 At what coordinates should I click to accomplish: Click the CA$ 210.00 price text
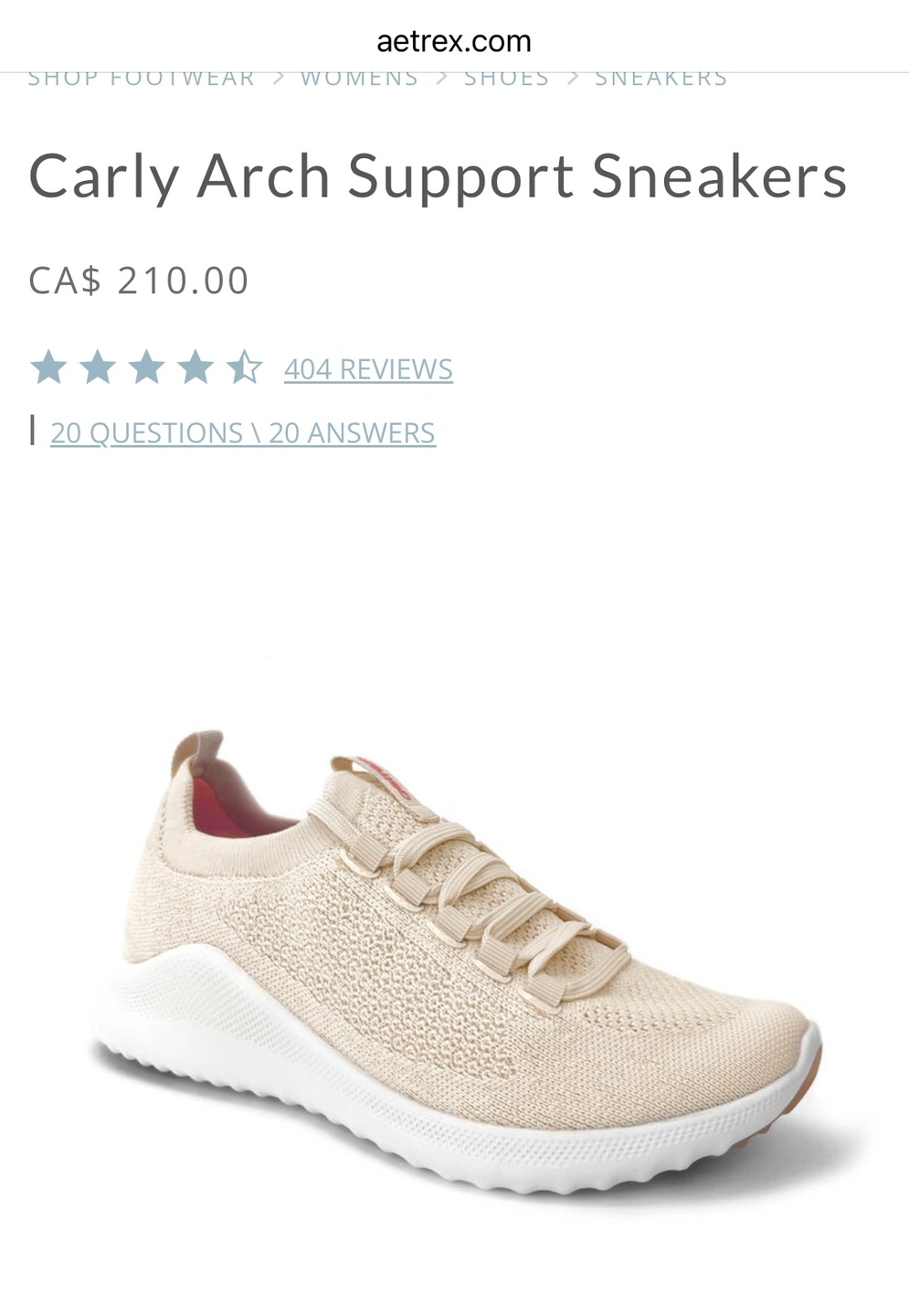point(139,281)
